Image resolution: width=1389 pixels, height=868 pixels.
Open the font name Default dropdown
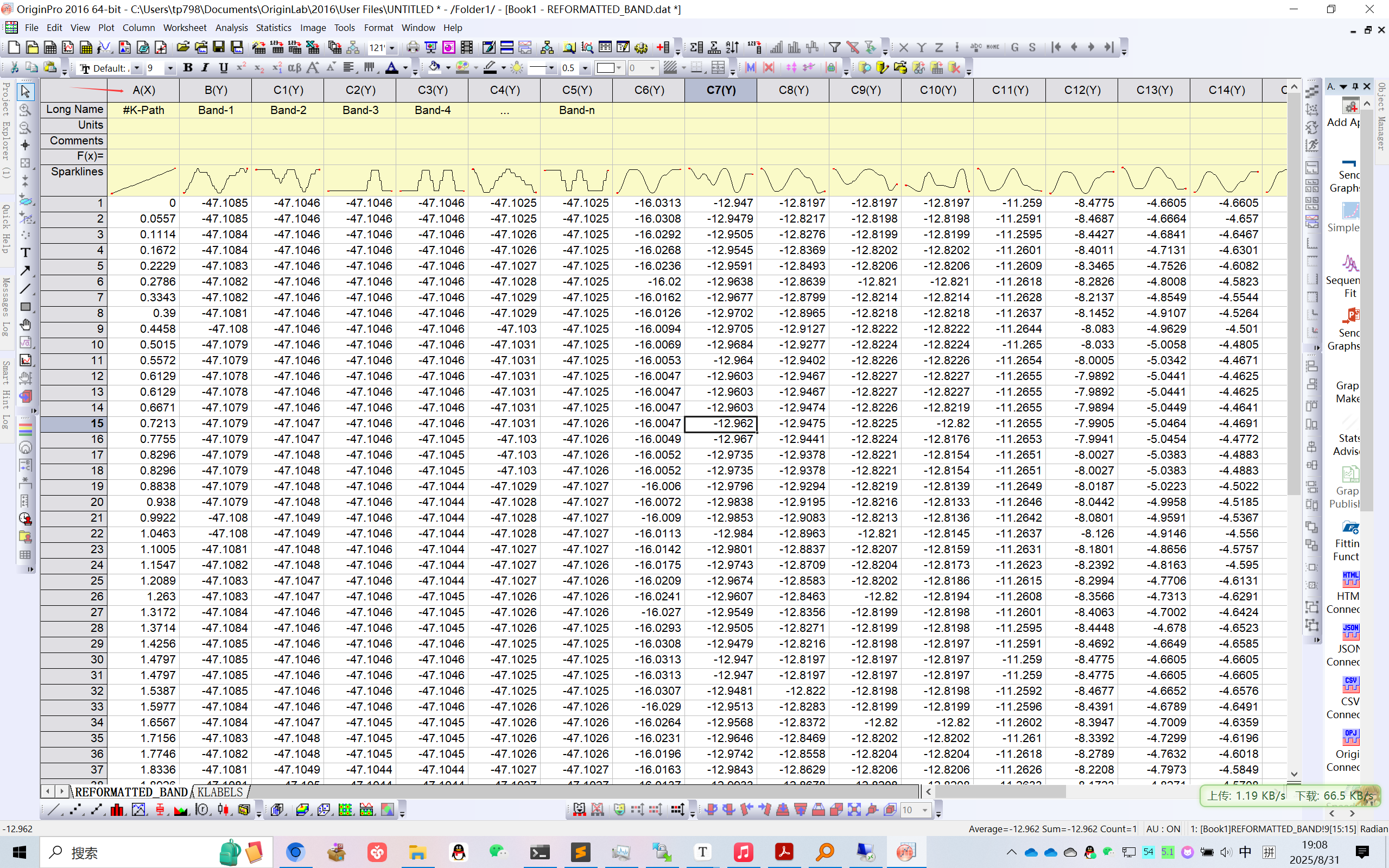pos(137,68)
